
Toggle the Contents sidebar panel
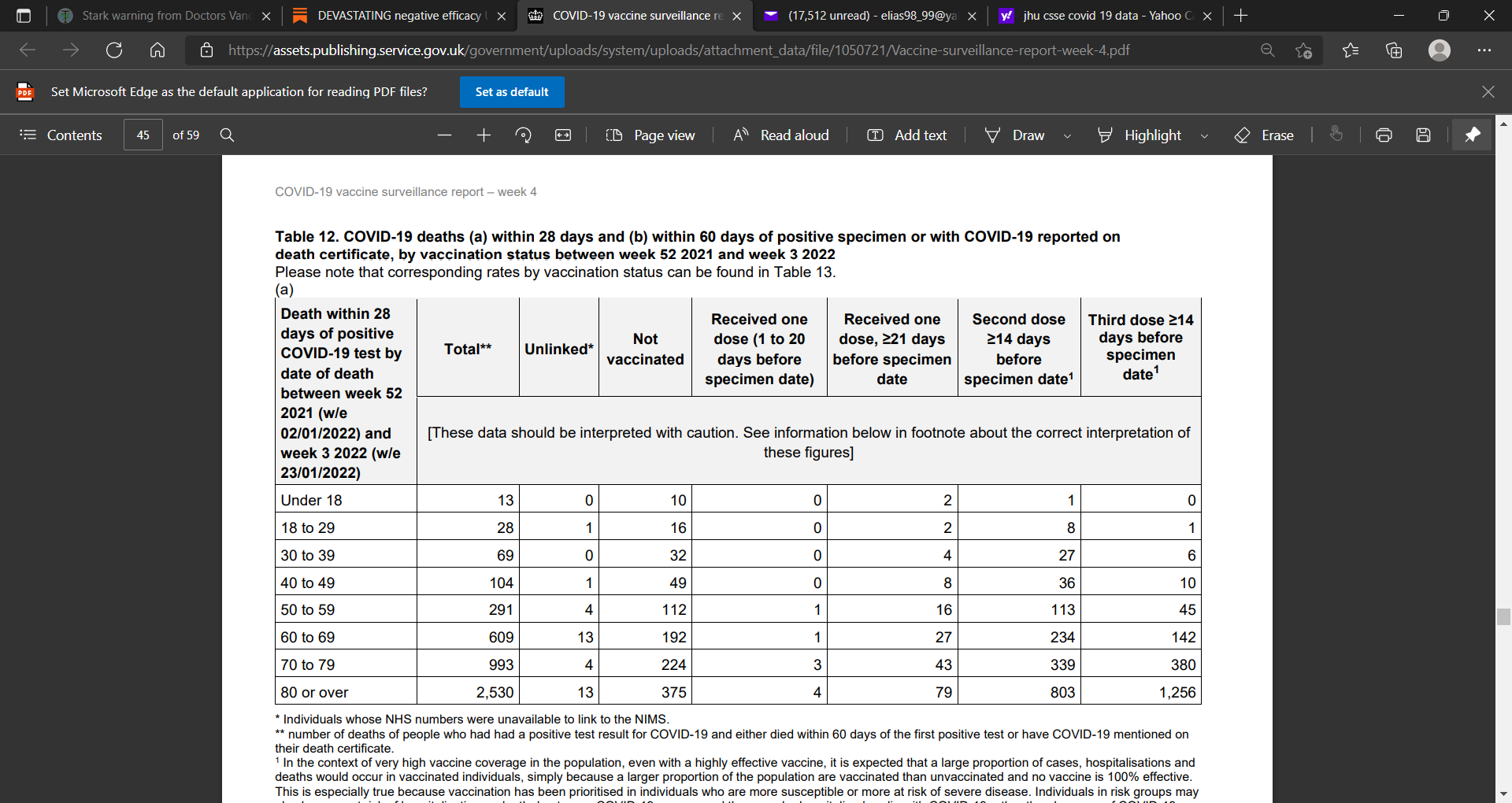tap(61, 135)
